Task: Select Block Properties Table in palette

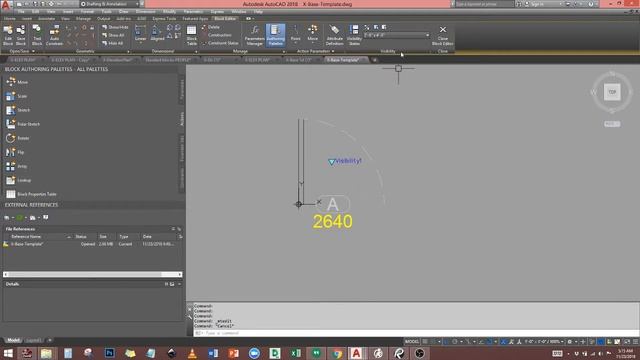Action: (31, 194)
